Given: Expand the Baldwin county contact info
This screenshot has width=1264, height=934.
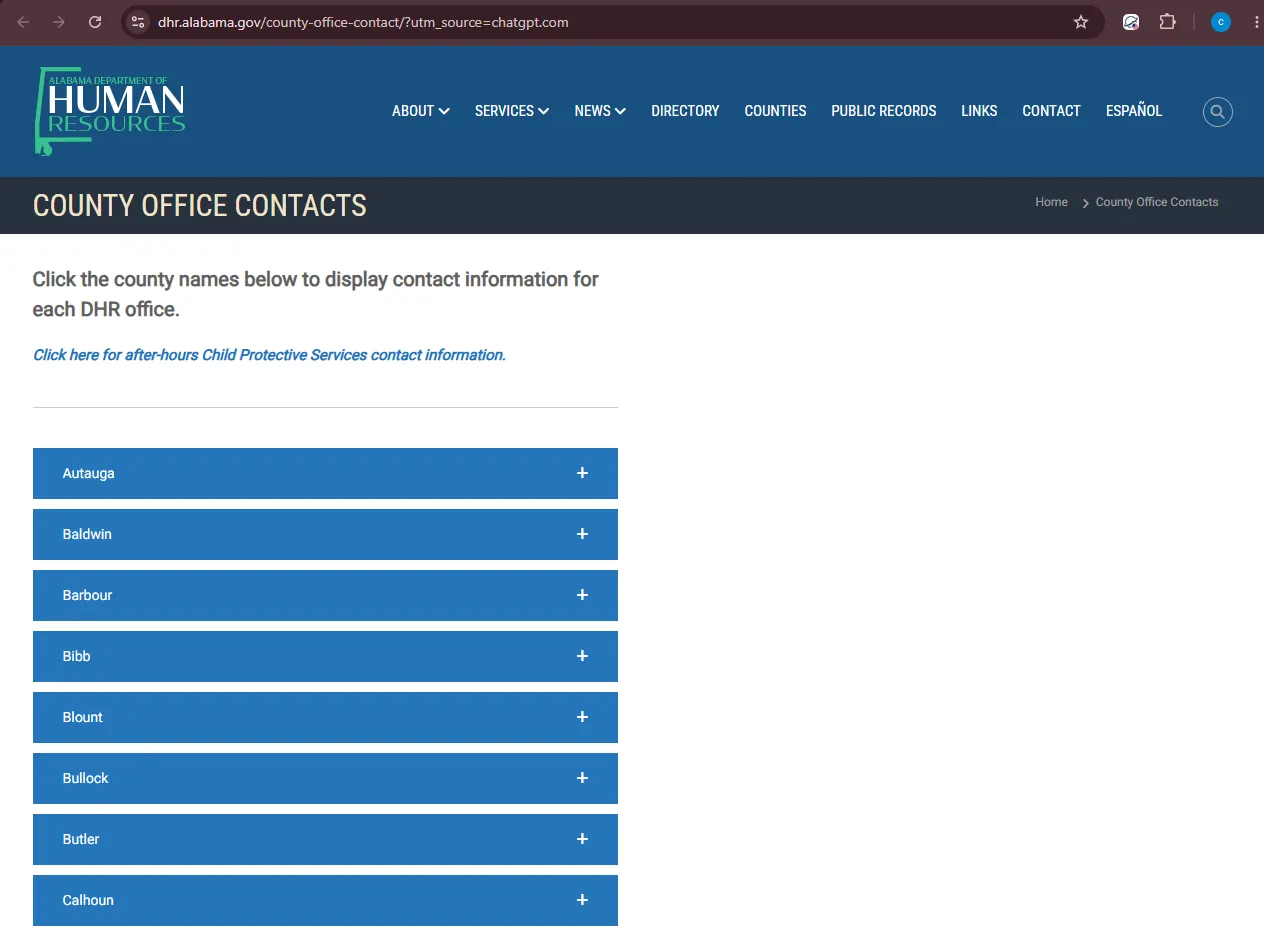Looking at the screenshot, I should [x=325, y=534].
